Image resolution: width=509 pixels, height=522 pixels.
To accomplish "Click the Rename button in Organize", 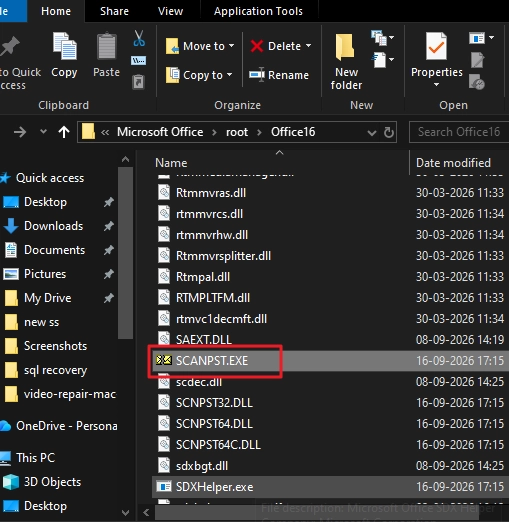I will point(279,75).
